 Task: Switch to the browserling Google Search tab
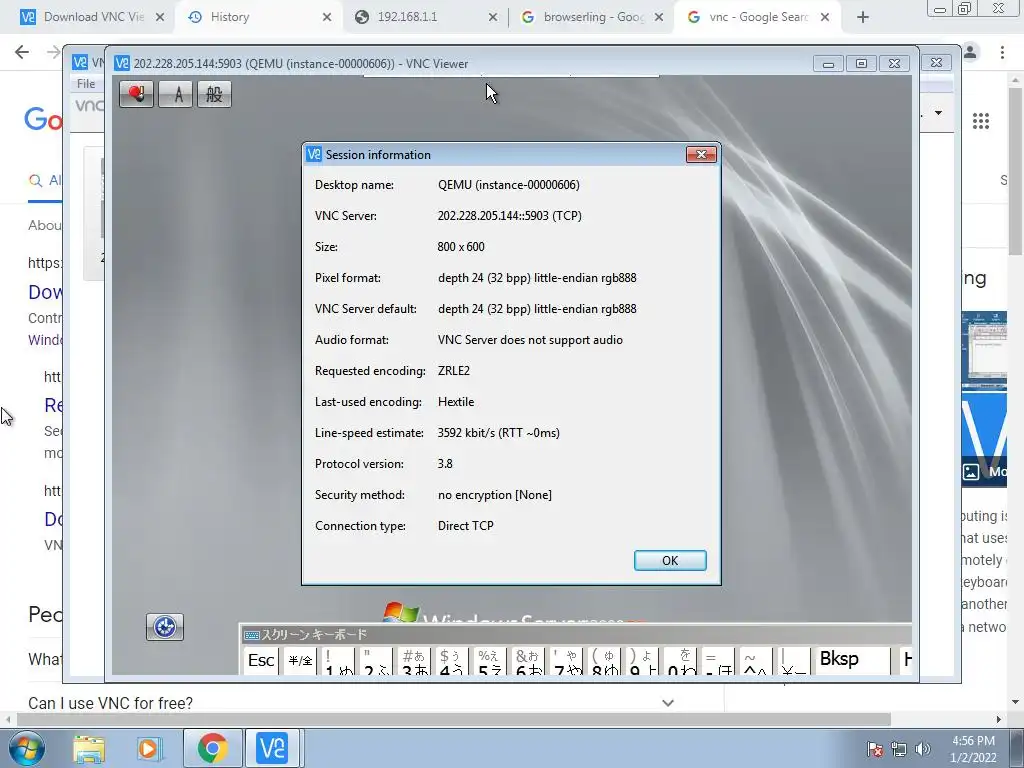pyautogui.click(x=592, y=17)
